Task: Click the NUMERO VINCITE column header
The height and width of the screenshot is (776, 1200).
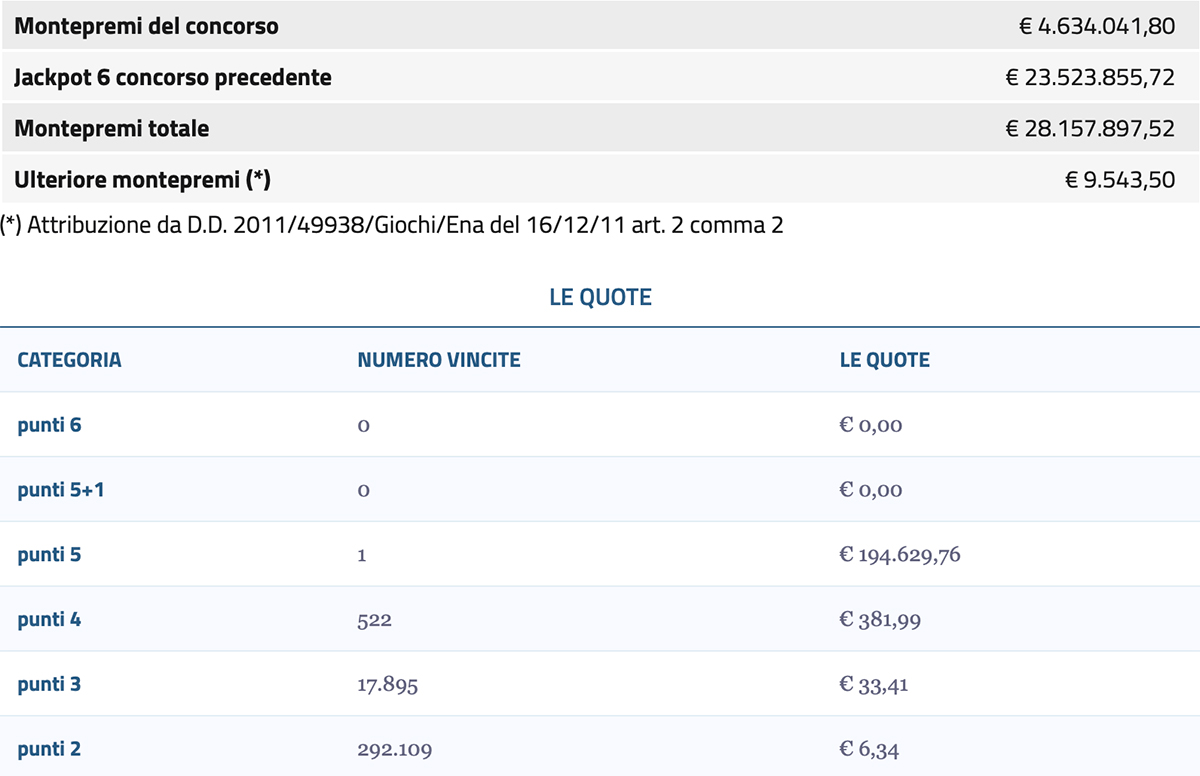Action: (x=439, y=360)
